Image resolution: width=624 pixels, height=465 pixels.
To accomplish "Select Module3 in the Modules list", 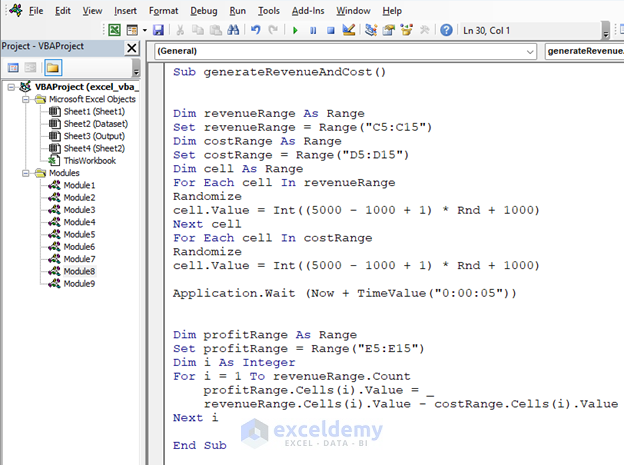I will click(x=79, y=210).
